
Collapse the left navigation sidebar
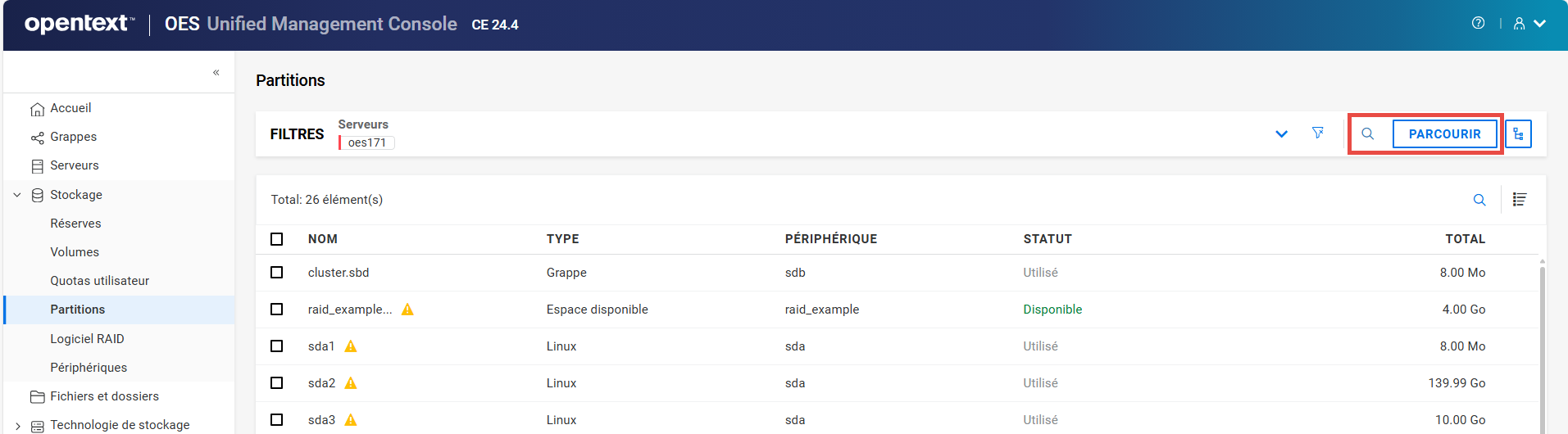tap(216, 72)
